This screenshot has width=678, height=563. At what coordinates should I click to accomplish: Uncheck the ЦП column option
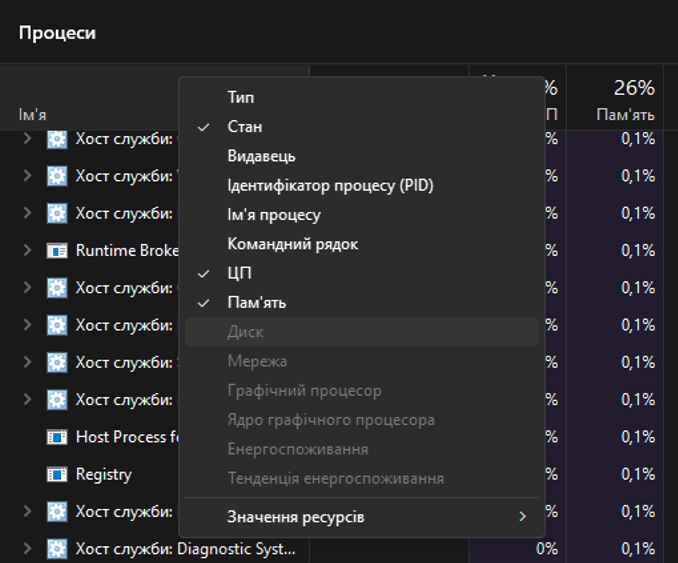click(239, 273)
